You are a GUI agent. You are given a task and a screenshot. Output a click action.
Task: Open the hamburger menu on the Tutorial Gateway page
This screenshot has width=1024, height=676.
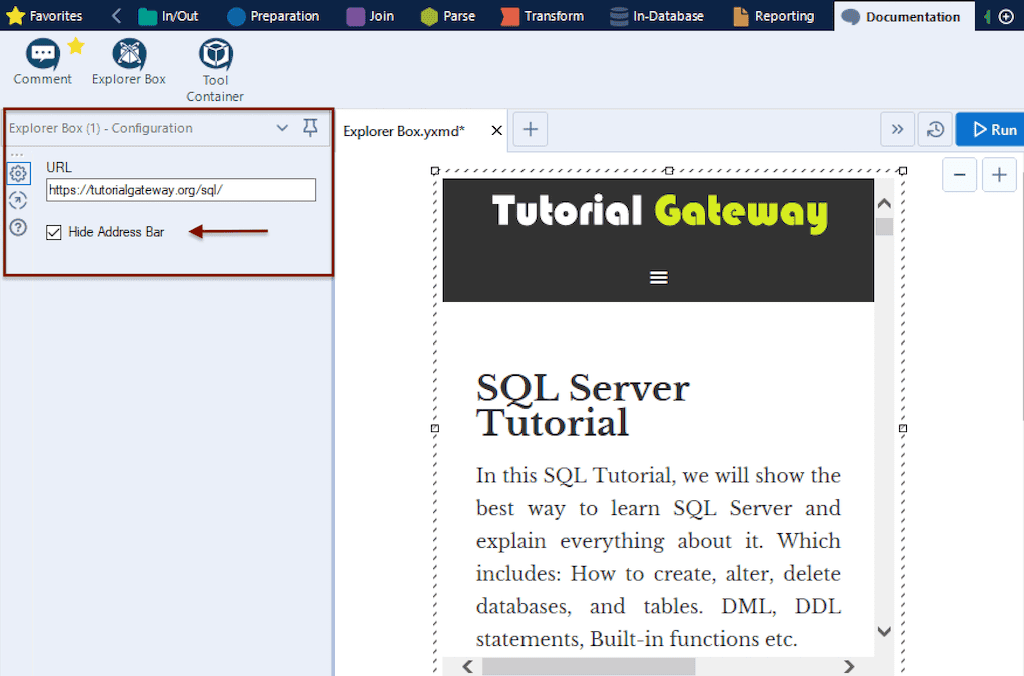(x=658, y=277)
